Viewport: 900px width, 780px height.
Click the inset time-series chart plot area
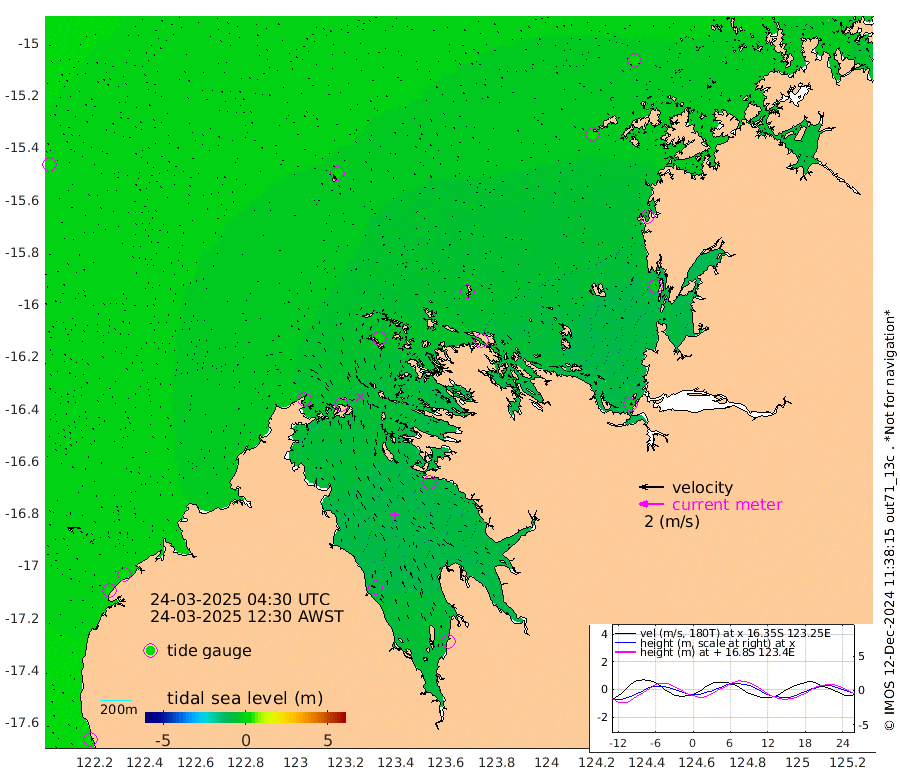(x=734, y=678)
